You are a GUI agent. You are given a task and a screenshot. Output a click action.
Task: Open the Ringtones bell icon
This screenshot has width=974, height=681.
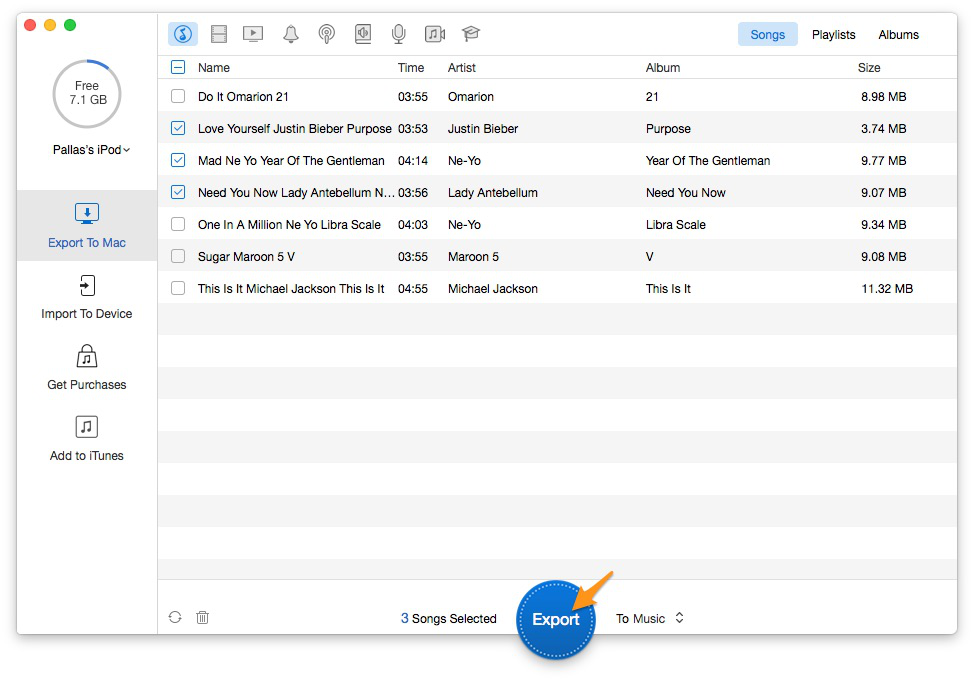pos(291,34)
